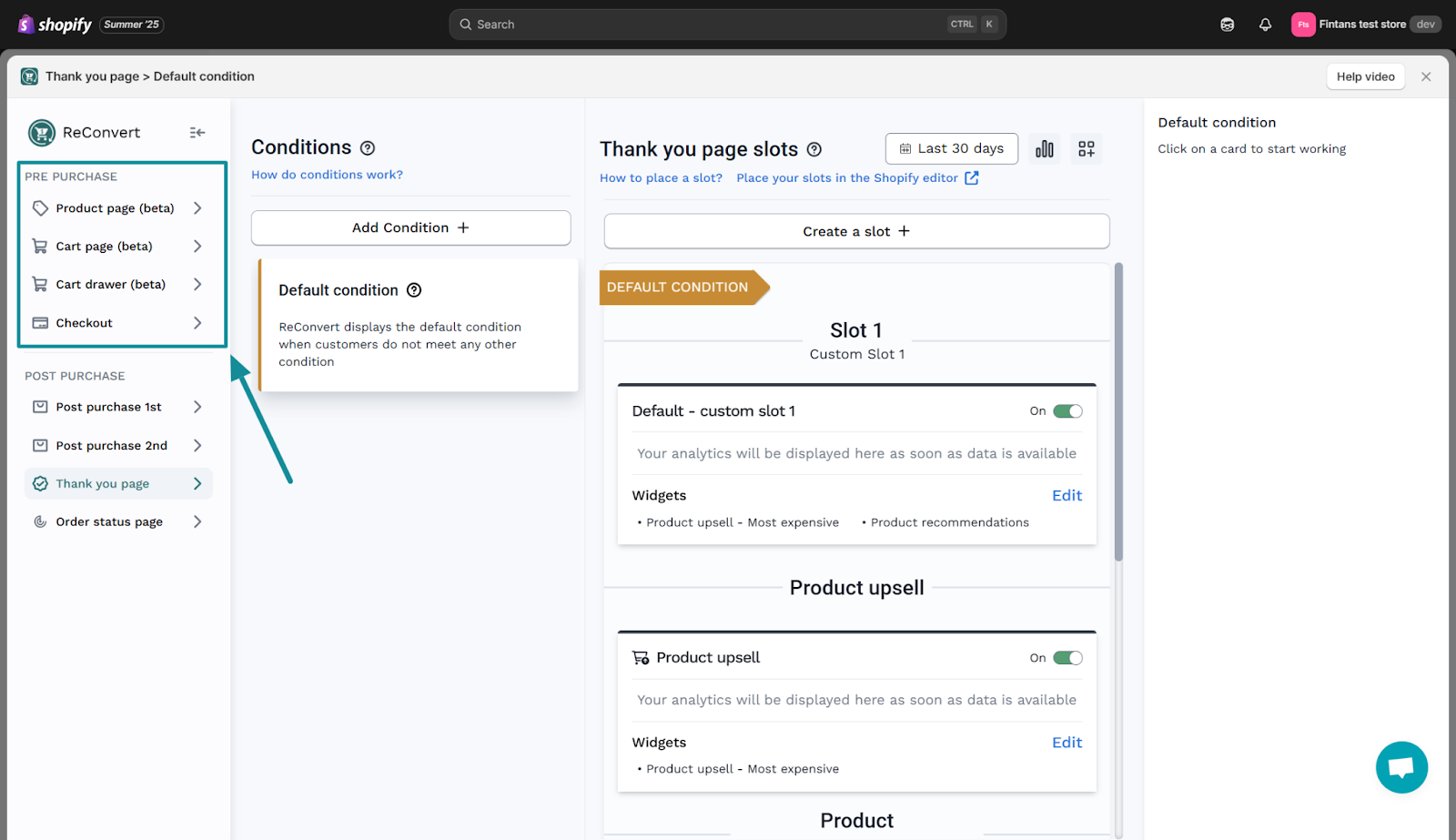1456x840 pixels.
Task: Click the 'Custom Slot 1' subtitle
Action: (x=857, y=355)
